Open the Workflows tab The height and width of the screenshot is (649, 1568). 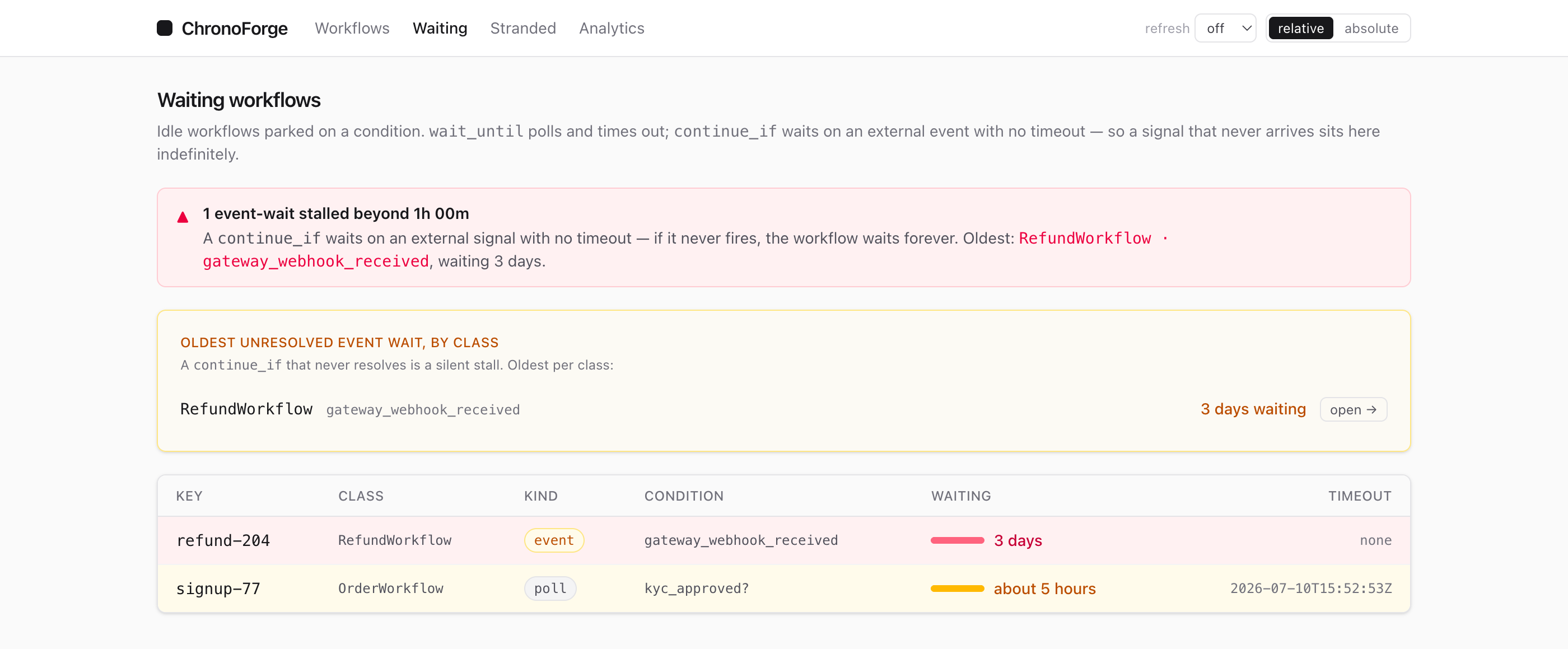click(352, 28)
